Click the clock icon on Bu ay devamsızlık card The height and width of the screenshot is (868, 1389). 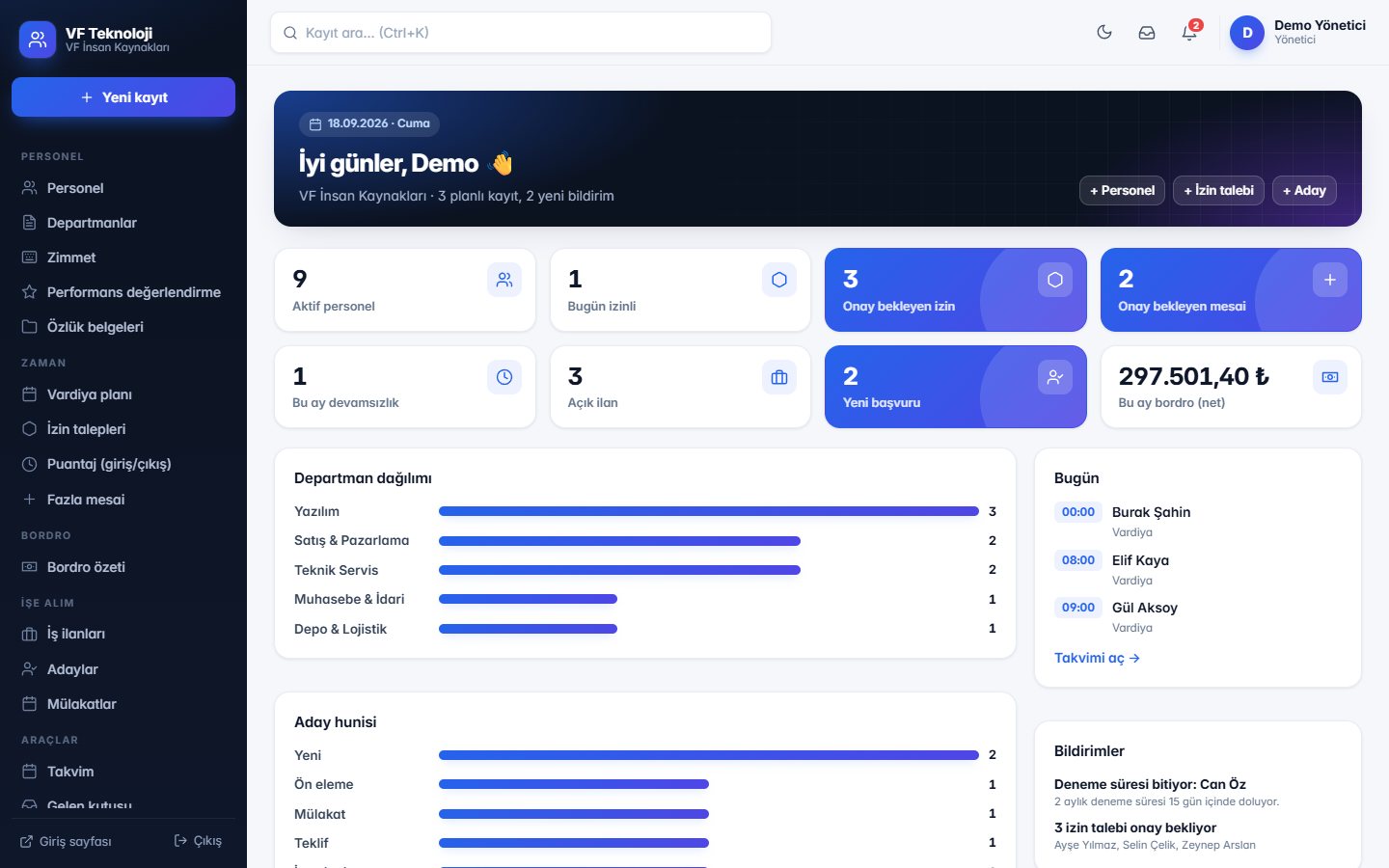[504, 377]
